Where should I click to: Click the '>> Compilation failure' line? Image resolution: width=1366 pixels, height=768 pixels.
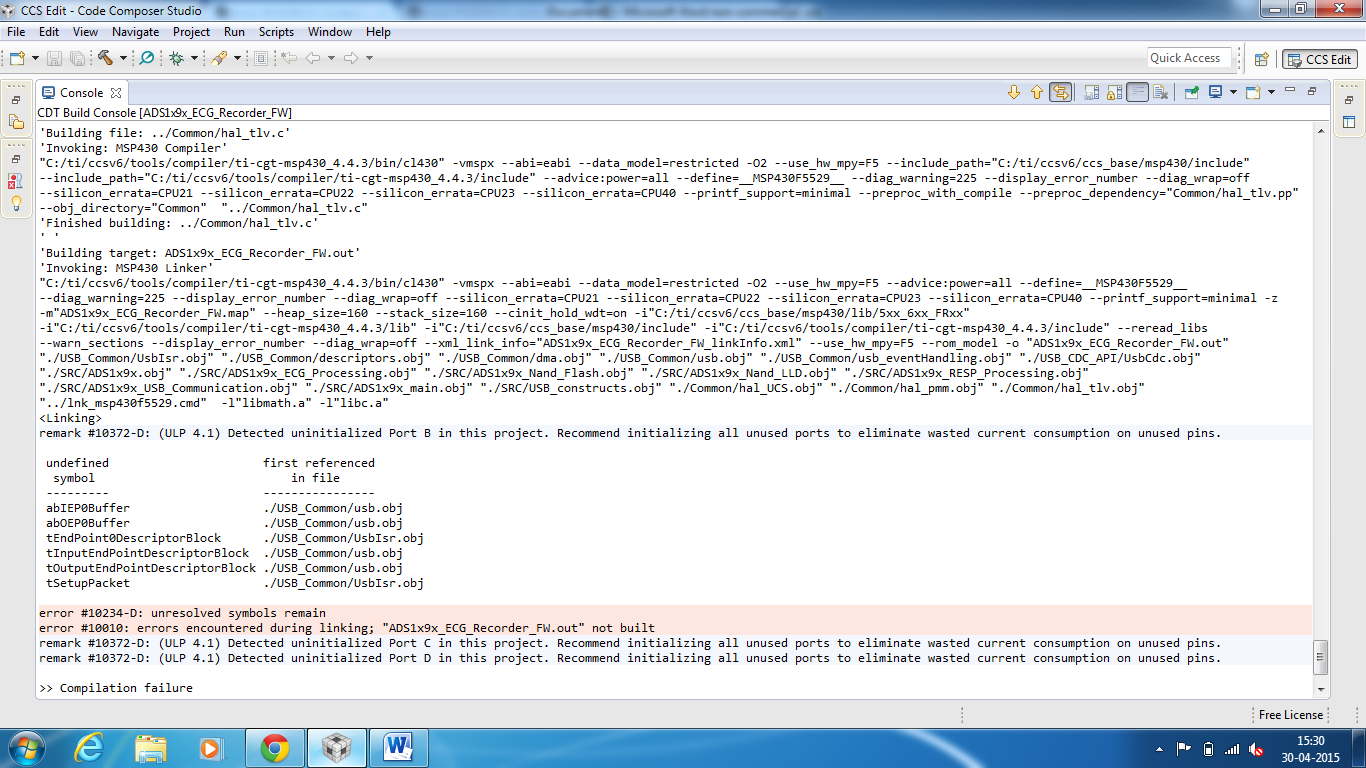click(x=116, y=688)
